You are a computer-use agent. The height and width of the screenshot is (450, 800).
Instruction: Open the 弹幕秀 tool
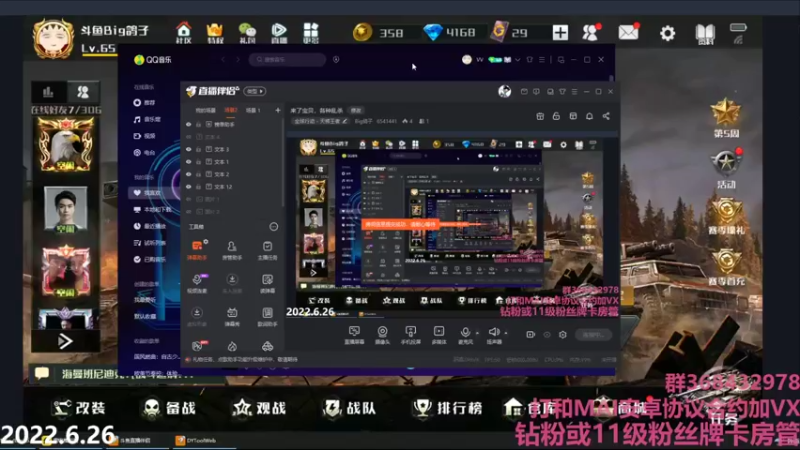[x=232, y=316]
